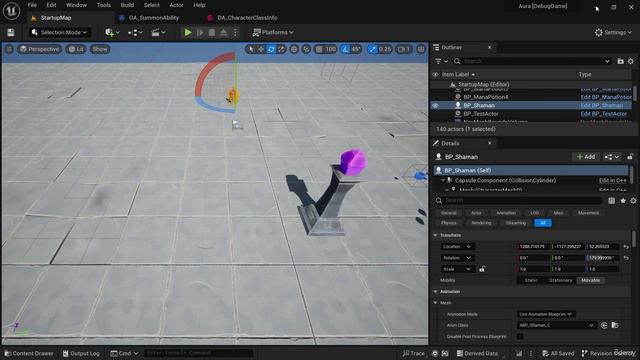Screen dimensions: 640x360
Task: Click the Eject button in play toolbar
Action: tap(224, 32)
